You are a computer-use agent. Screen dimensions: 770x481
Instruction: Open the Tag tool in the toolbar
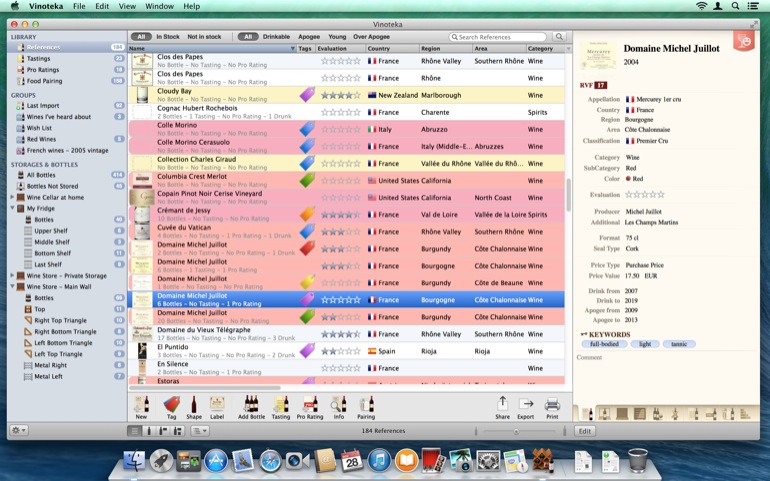[171, 404]
